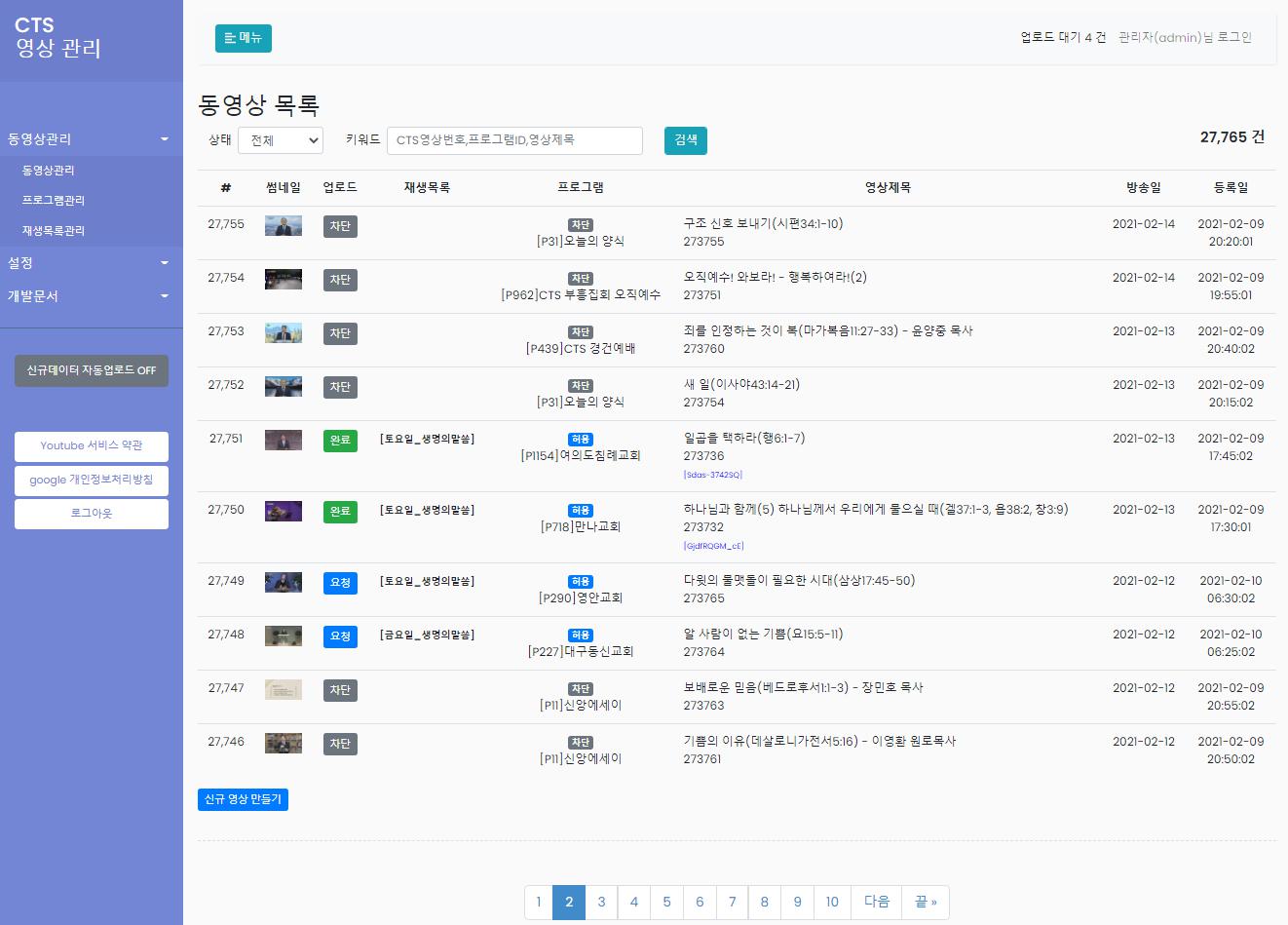
Task: Go to pagination page 7
Action: [x=732, y=902]
